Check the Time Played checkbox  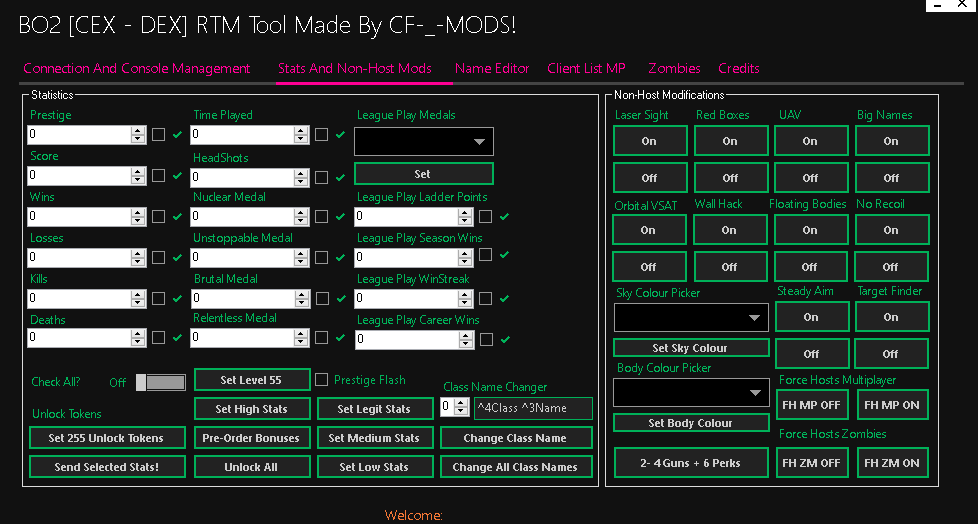[x=321, y=134]
